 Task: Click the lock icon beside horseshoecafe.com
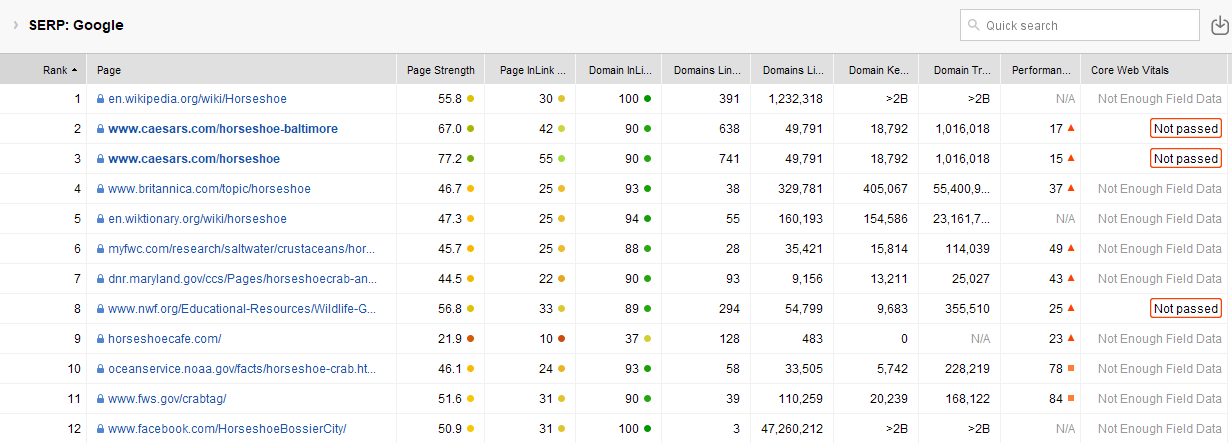[100, 339]
